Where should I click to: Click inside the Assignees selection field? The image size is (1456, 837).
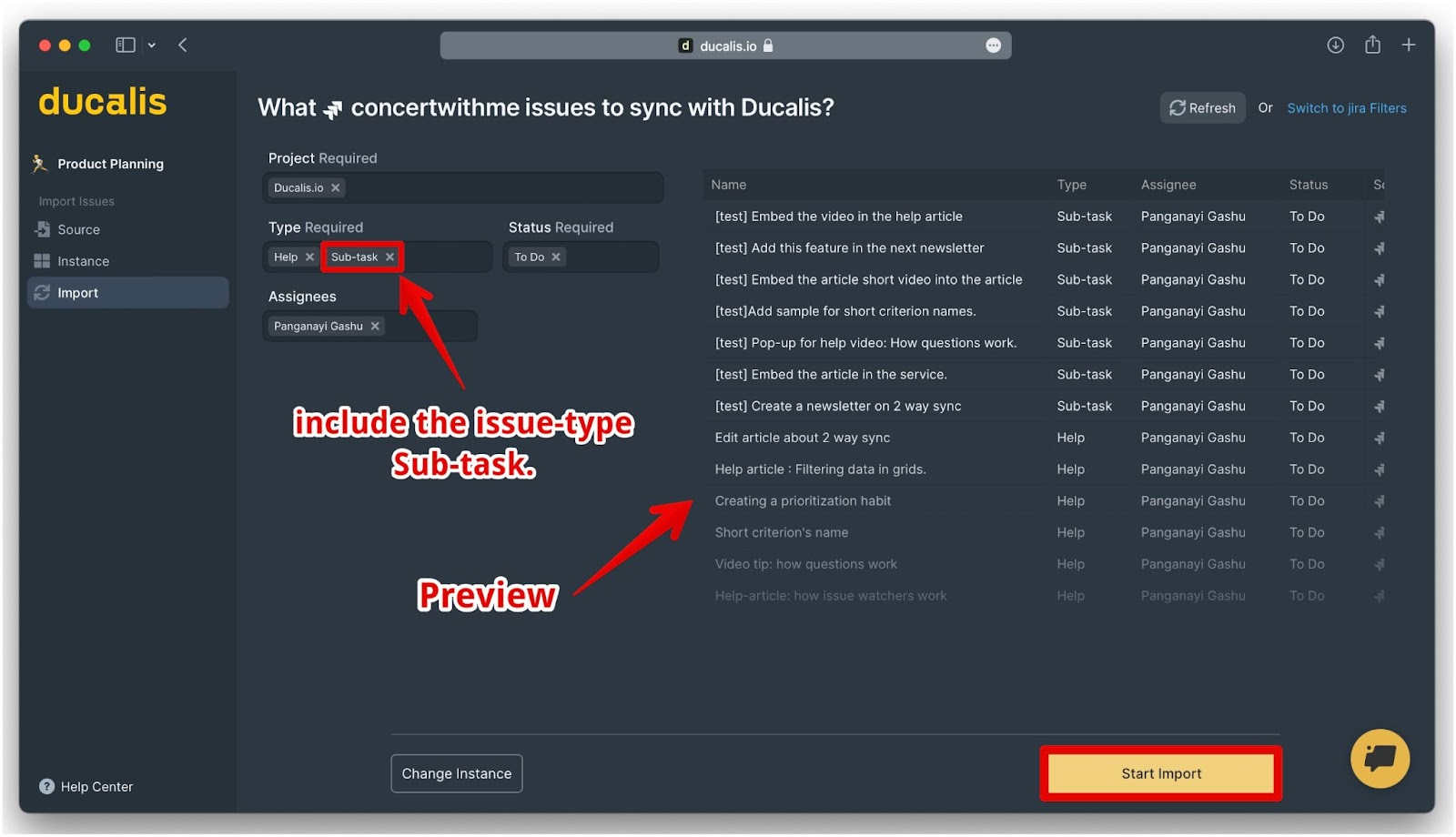point(370,327)
